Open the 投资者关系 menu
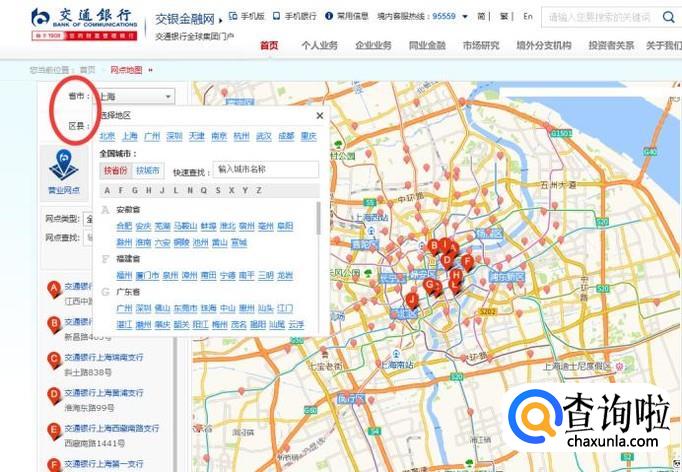The height and width of the screenshot is (472, 682). click(611, 45)
